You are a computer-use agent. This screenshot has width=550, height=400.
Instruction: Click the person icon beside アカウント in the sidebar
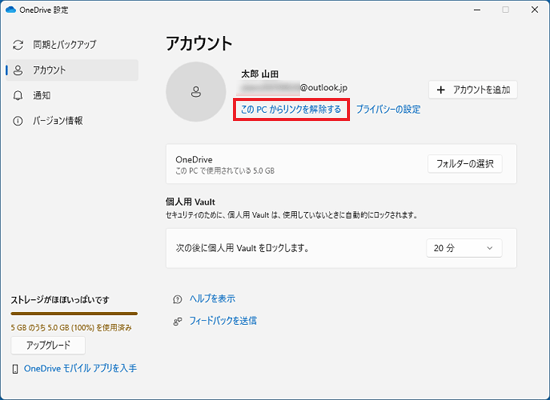pyautogui.click(x=18, y=70)
